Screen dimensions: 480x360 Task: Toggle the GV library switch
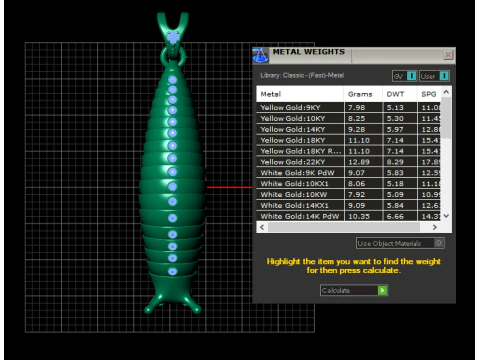[404, 76]
